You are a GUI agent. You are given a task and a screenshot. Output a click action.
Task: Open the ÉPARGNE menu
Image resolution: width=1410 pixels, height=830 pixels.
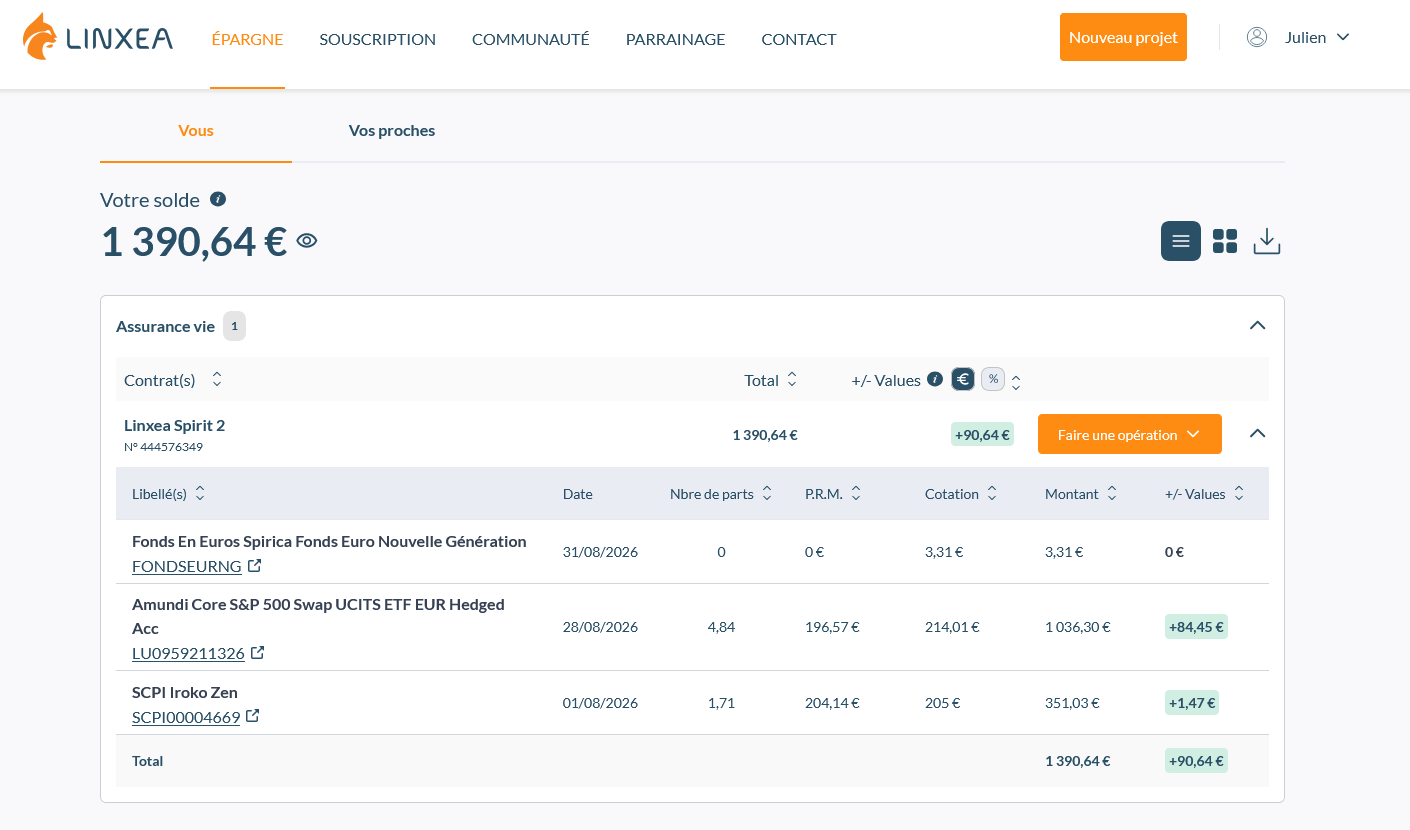[x=248, y=39]
